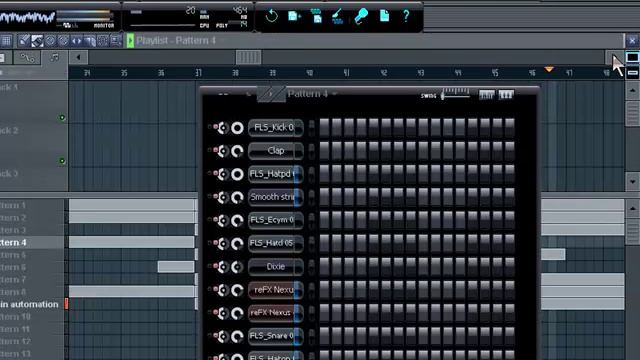Open the FLS_Hatpd channel settings

(276, 174)
